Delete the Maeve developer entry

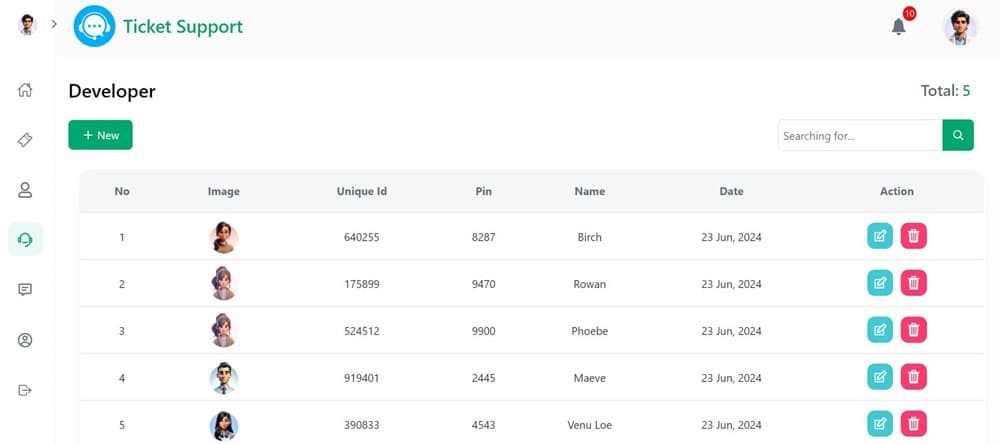[913, 377]
